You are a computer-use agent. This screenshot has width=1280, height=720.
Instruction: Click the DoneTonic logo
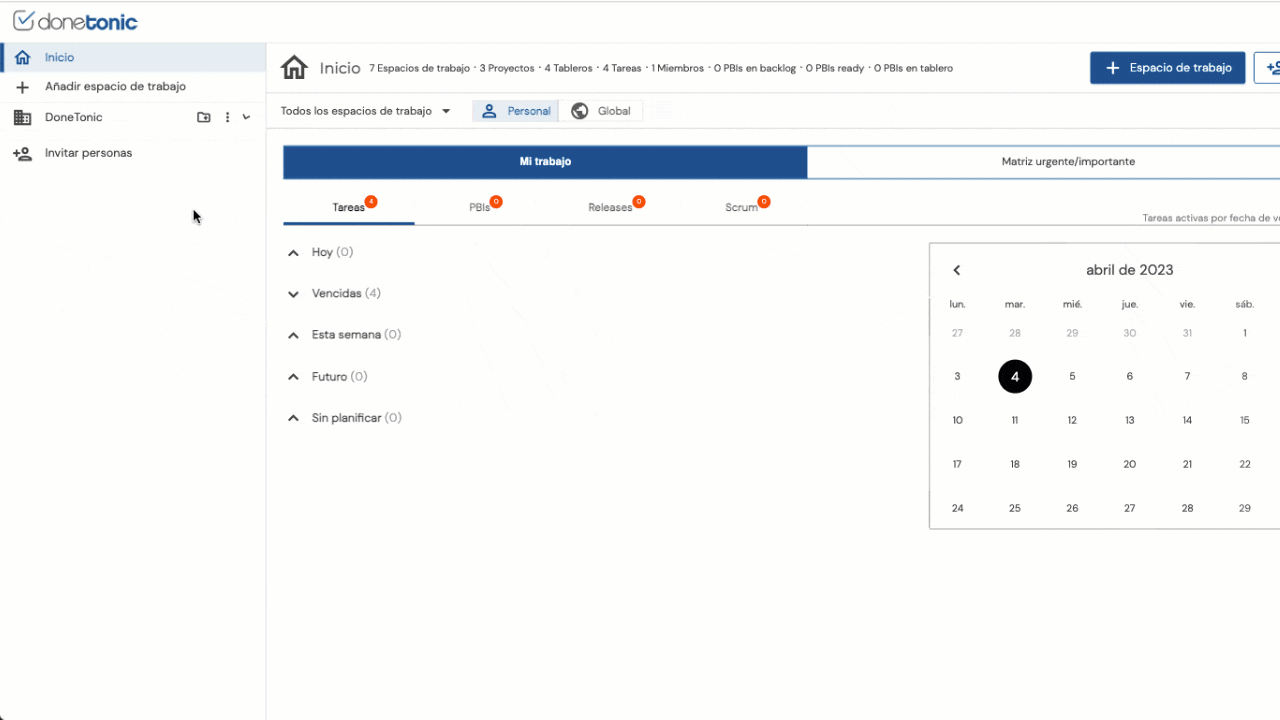coord(75,21)
